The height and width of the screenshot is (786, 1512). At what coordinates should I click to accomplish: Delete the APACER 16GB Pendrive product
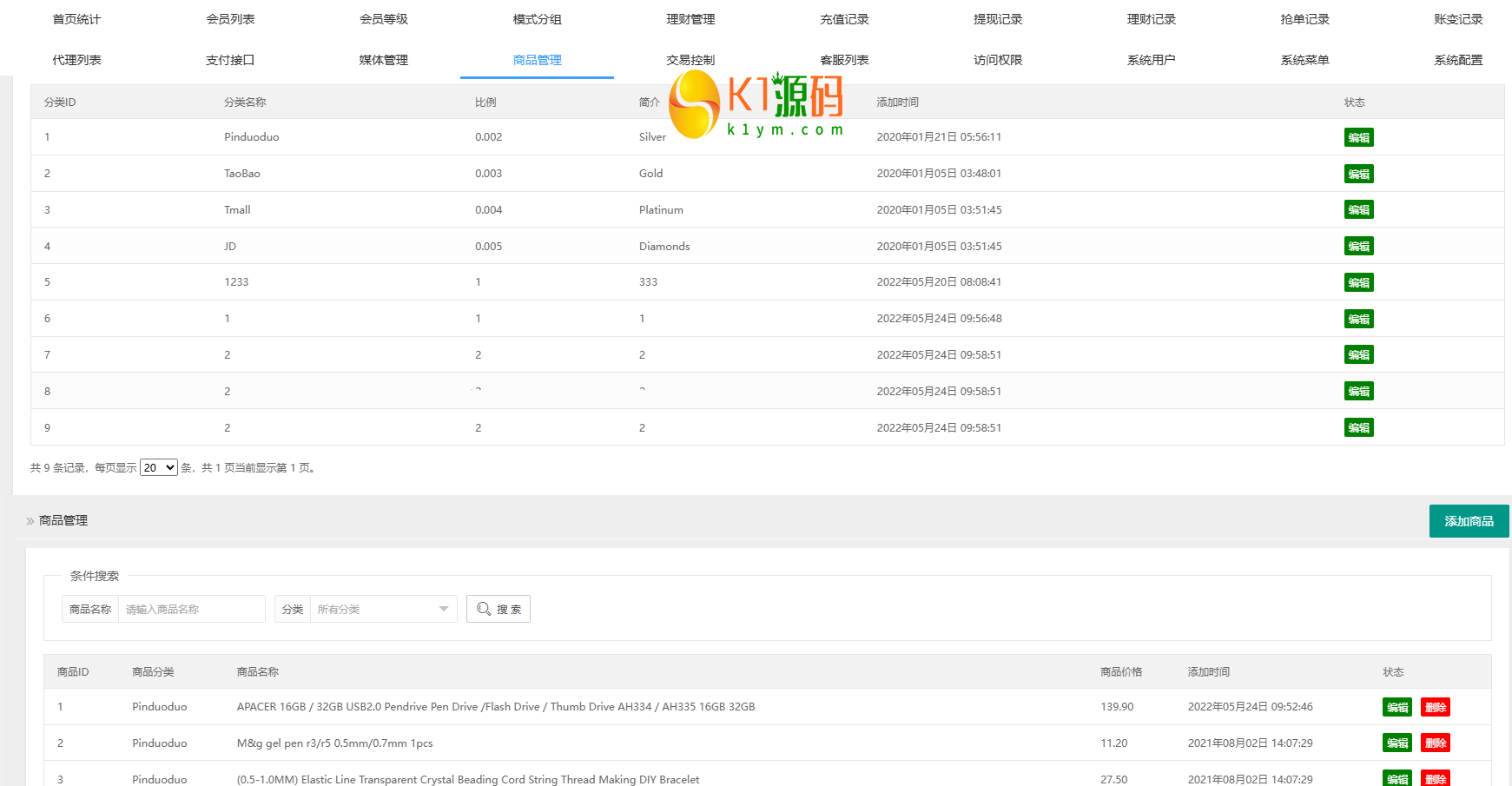(1436, 707)
